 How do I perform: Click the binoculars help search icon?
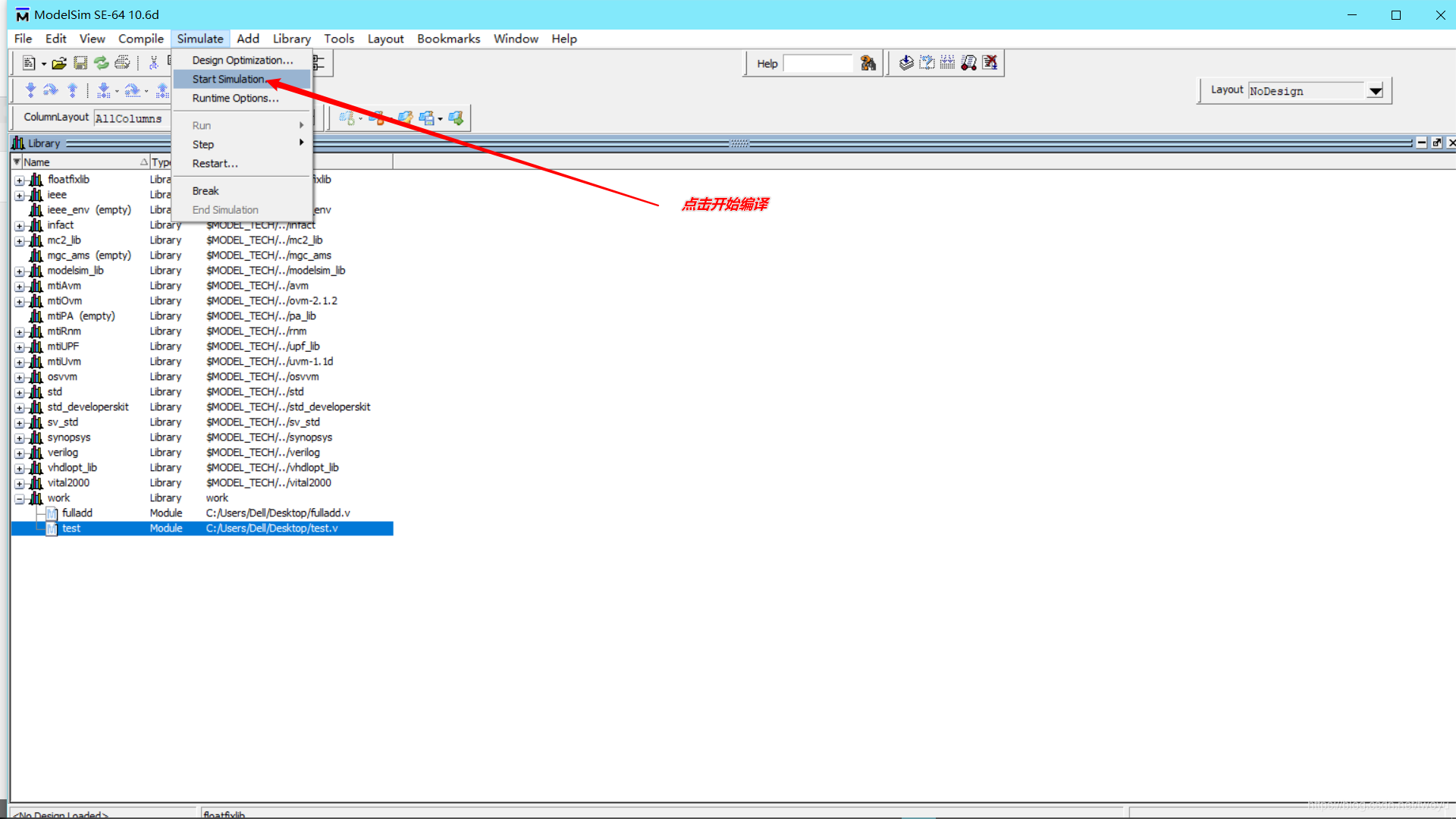[x=868, y=63]
